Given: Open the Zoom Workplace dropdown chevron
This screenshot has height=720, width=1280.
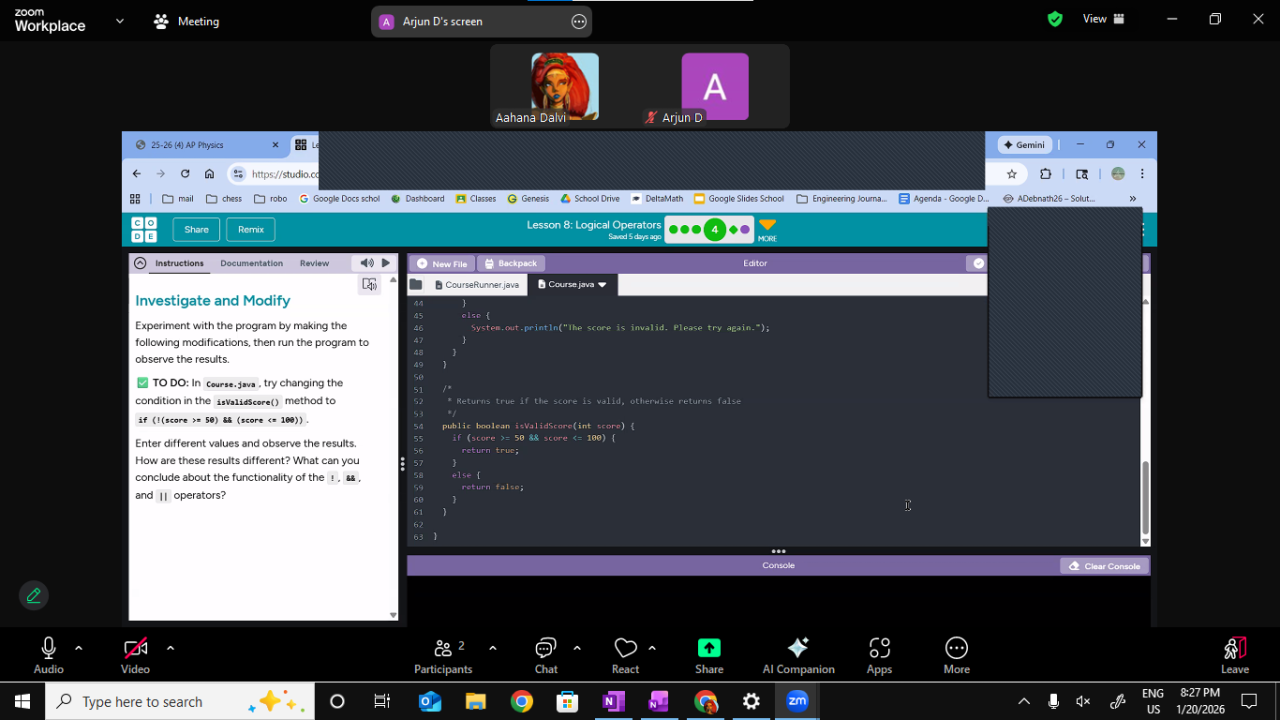Looking at the screenshot, I should point(120,21).
